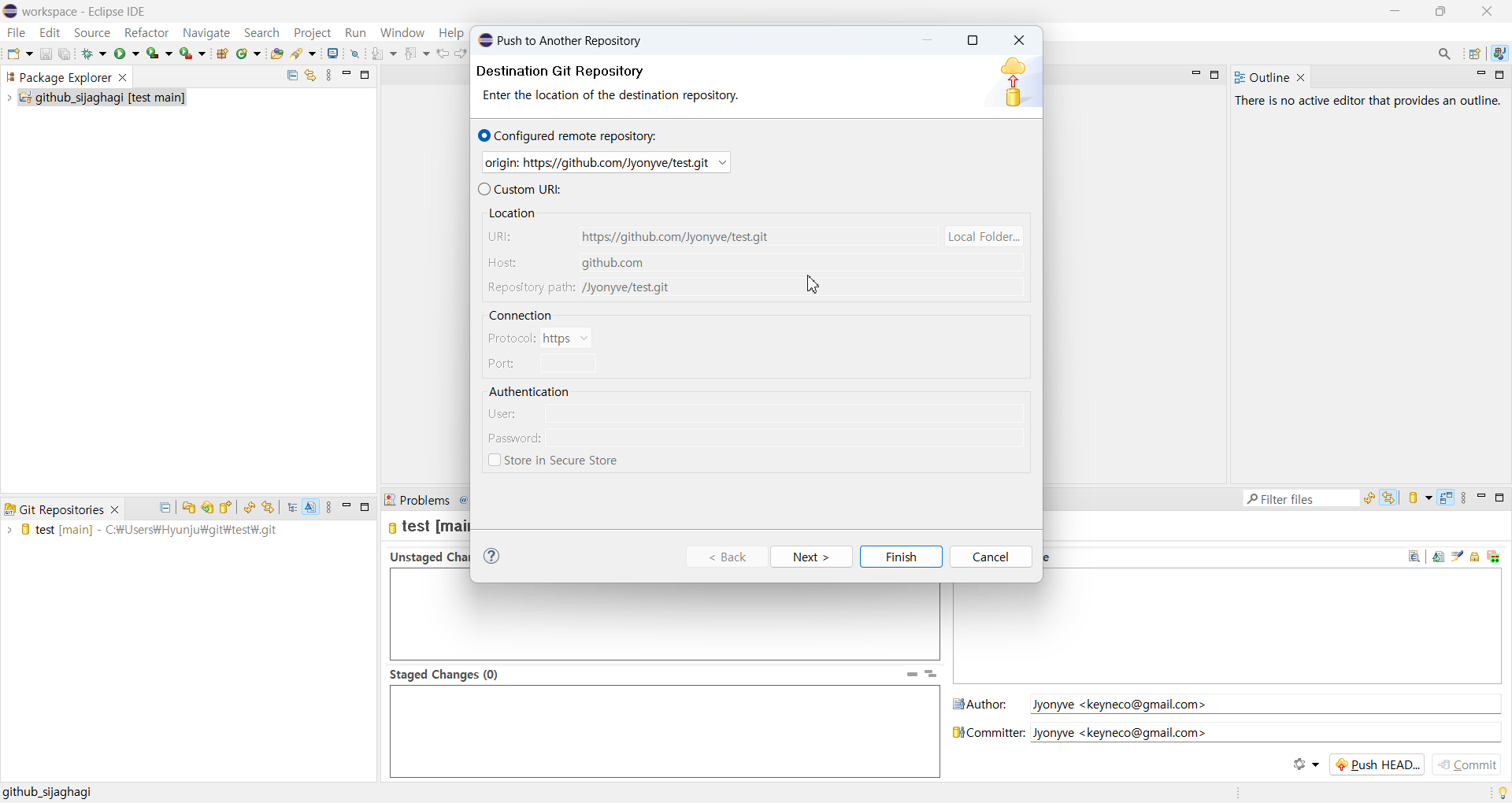Click the Finish button
This screenshot has height=803, width=1512.
(x=901, y=557)
